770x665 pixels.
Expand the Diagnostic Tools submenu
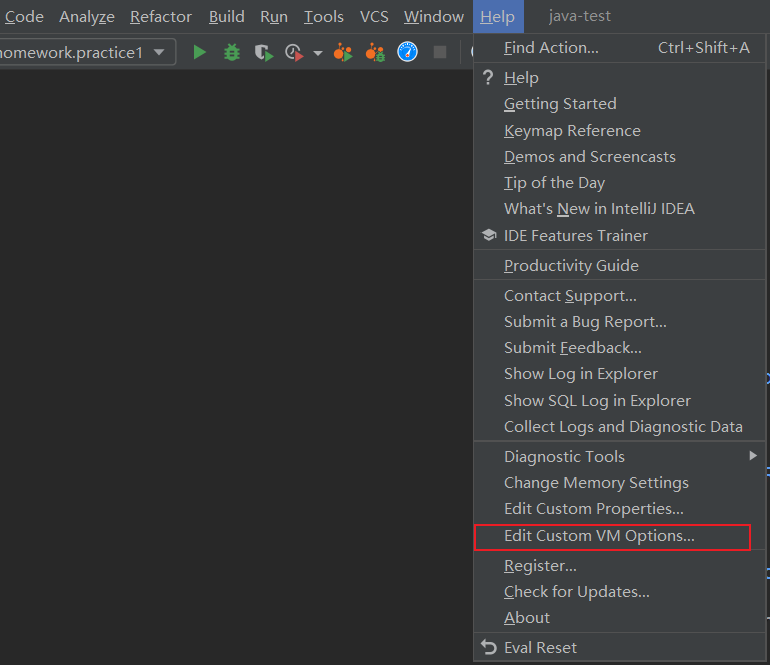point(619,457)
